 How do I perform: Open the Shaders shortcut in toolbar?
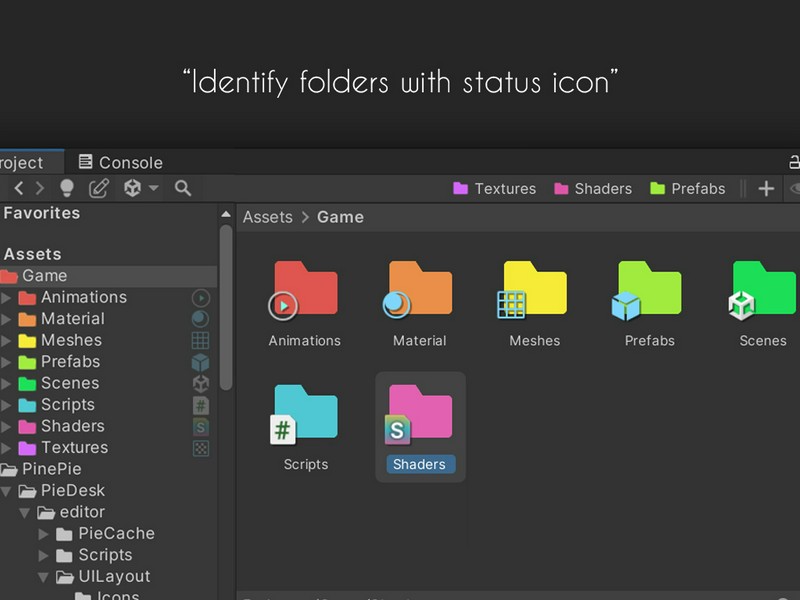click(593, 189)
